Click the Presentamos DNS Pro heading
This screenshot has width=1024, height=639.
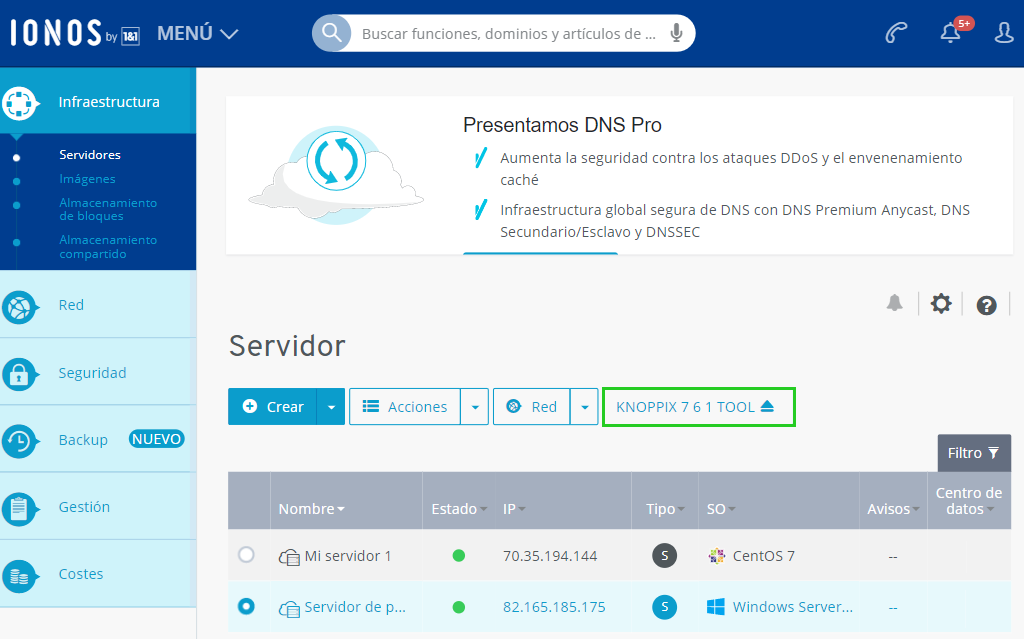(562, 125)
